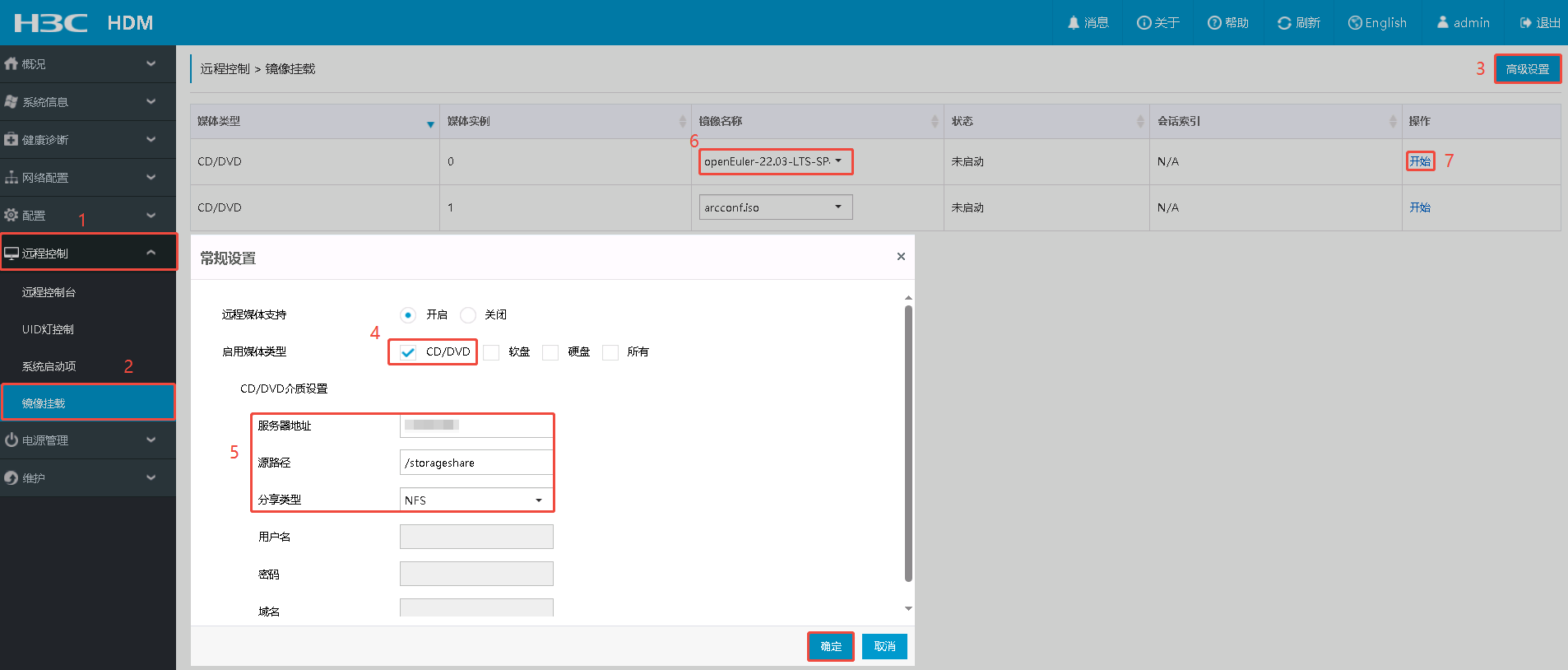
Task: Click the 配置 gear icon
Action: [x=11, y=215]
